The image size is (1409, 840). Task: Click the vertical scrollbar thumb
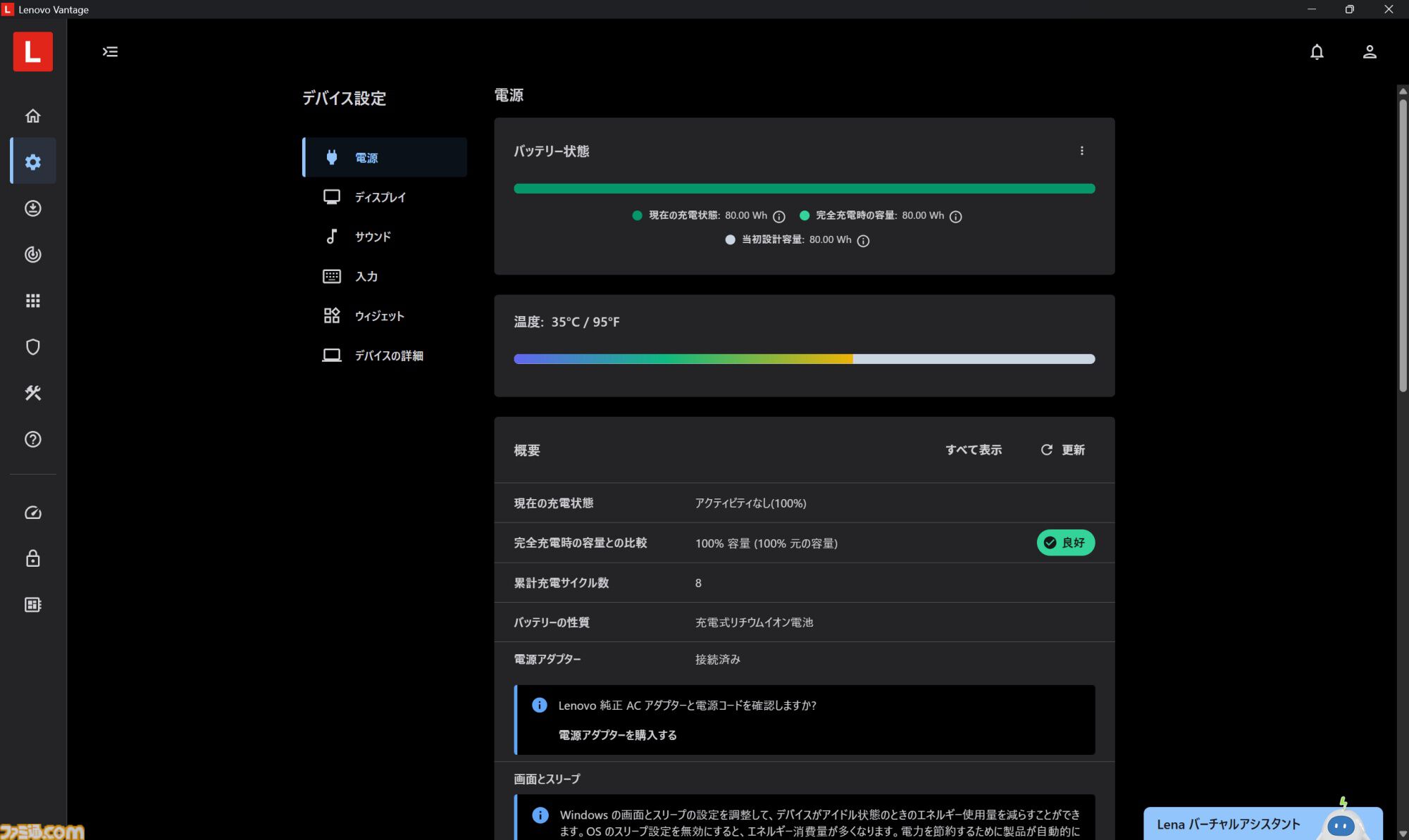click(1402, 245)
